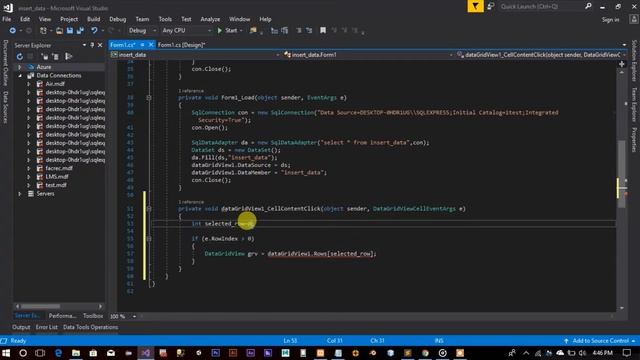
Task: Select the LMS.mdf data connection
Action: coord(57,177)
